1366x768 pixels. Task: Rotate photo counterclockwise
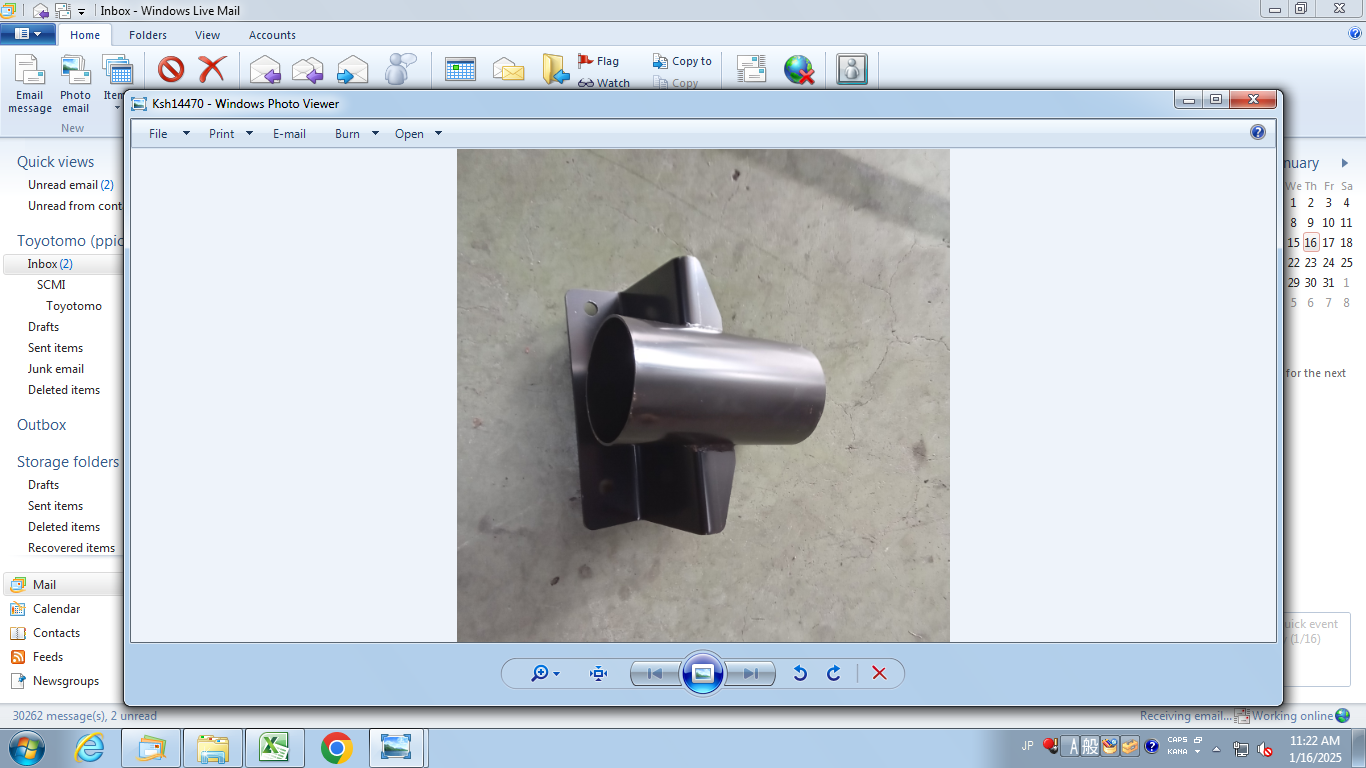tap(800, 673)
